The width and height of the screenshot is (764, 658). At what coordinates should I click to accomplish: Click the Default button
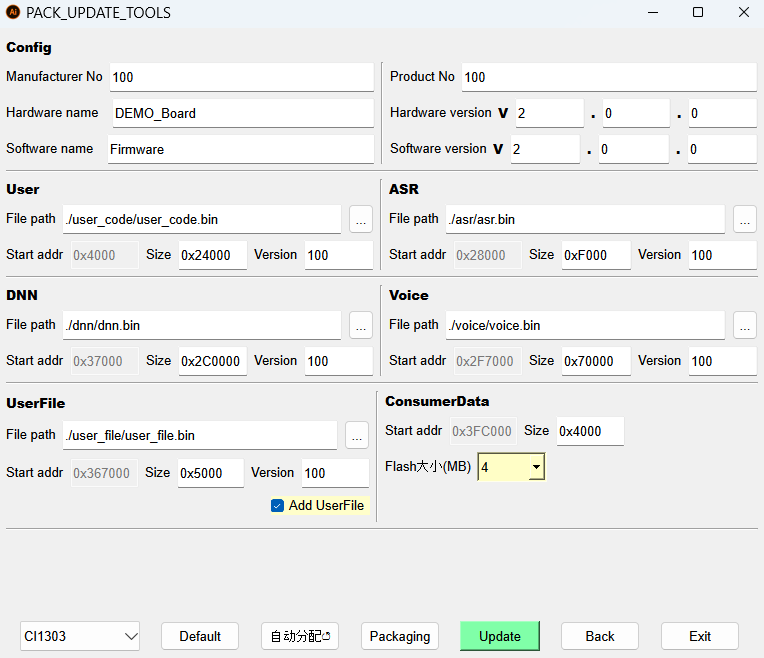click(200, 636)
